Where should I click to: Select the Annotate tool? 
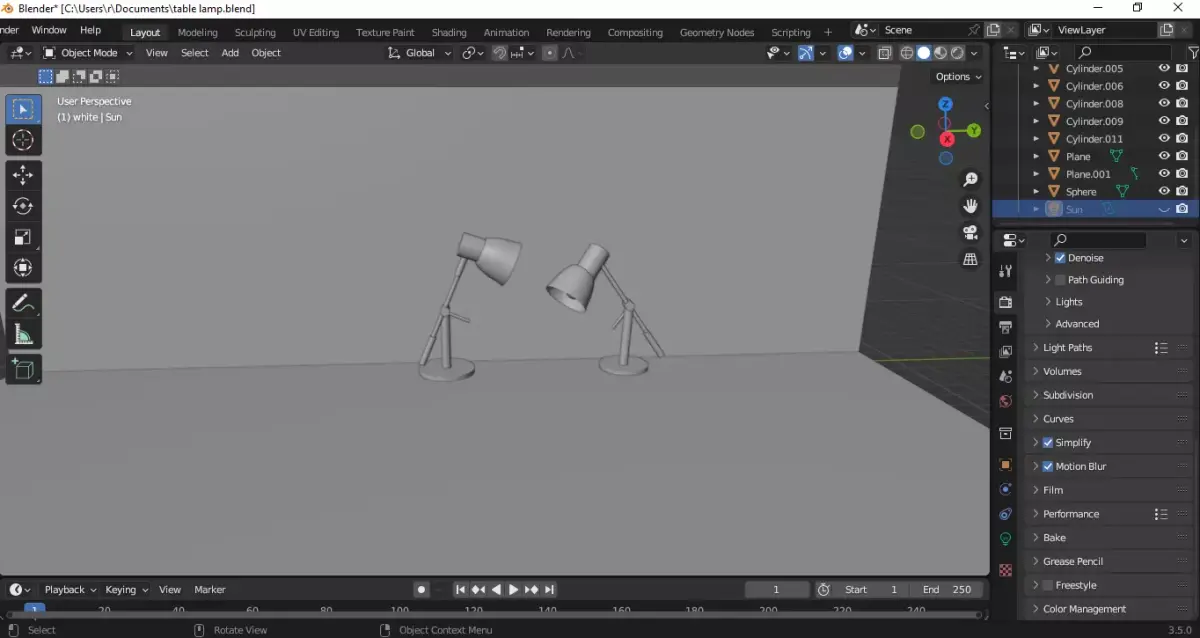point(24,303)
